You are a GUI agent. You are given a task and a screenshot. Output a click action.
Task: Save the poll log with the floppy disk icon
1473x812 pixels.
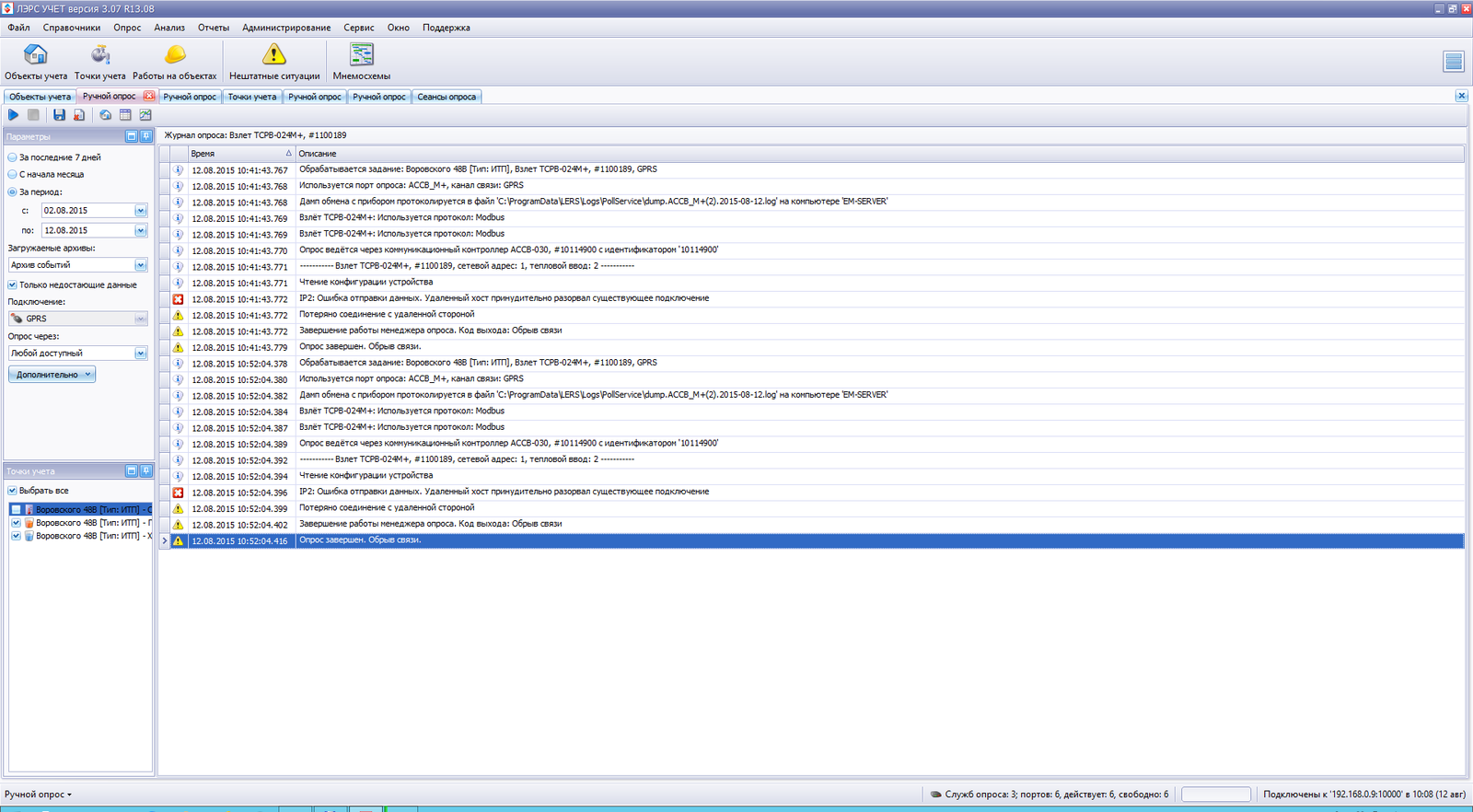coord(59,115)
